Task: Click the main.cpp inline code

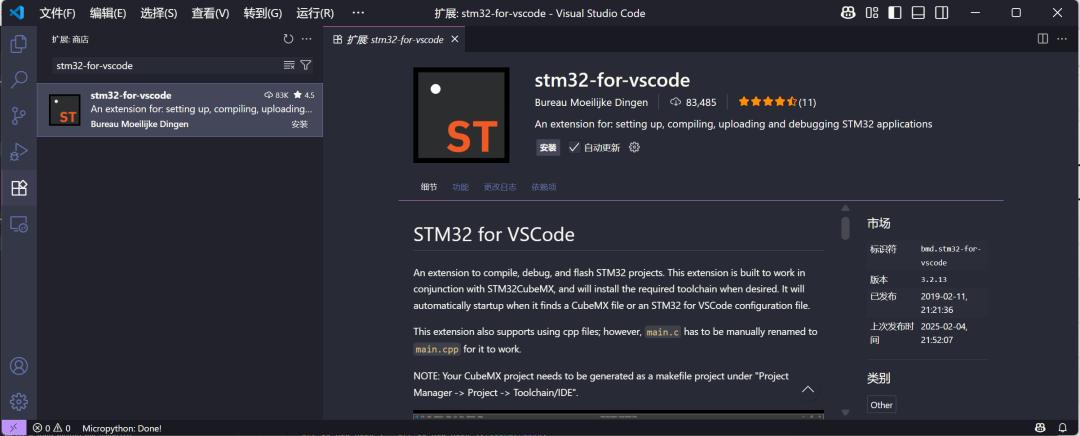Action: click(437, 349)
